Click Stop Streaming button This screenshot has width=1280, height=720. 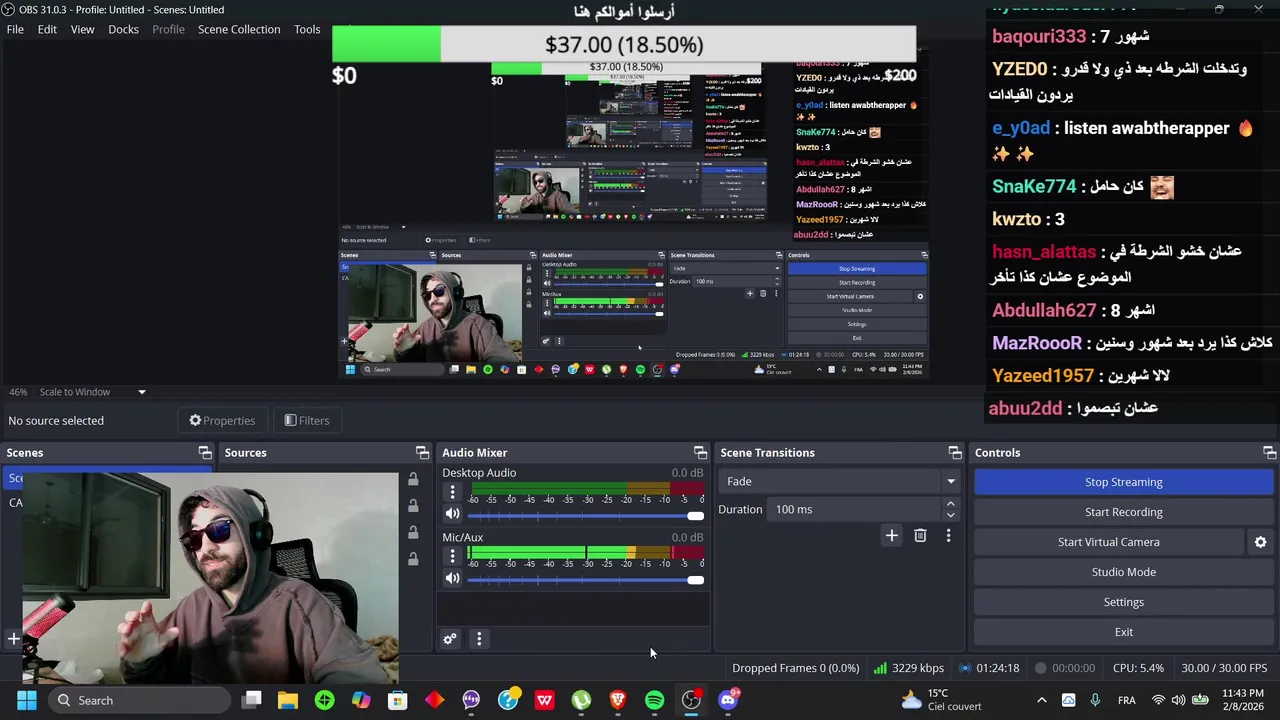[x=1123, y=482]
